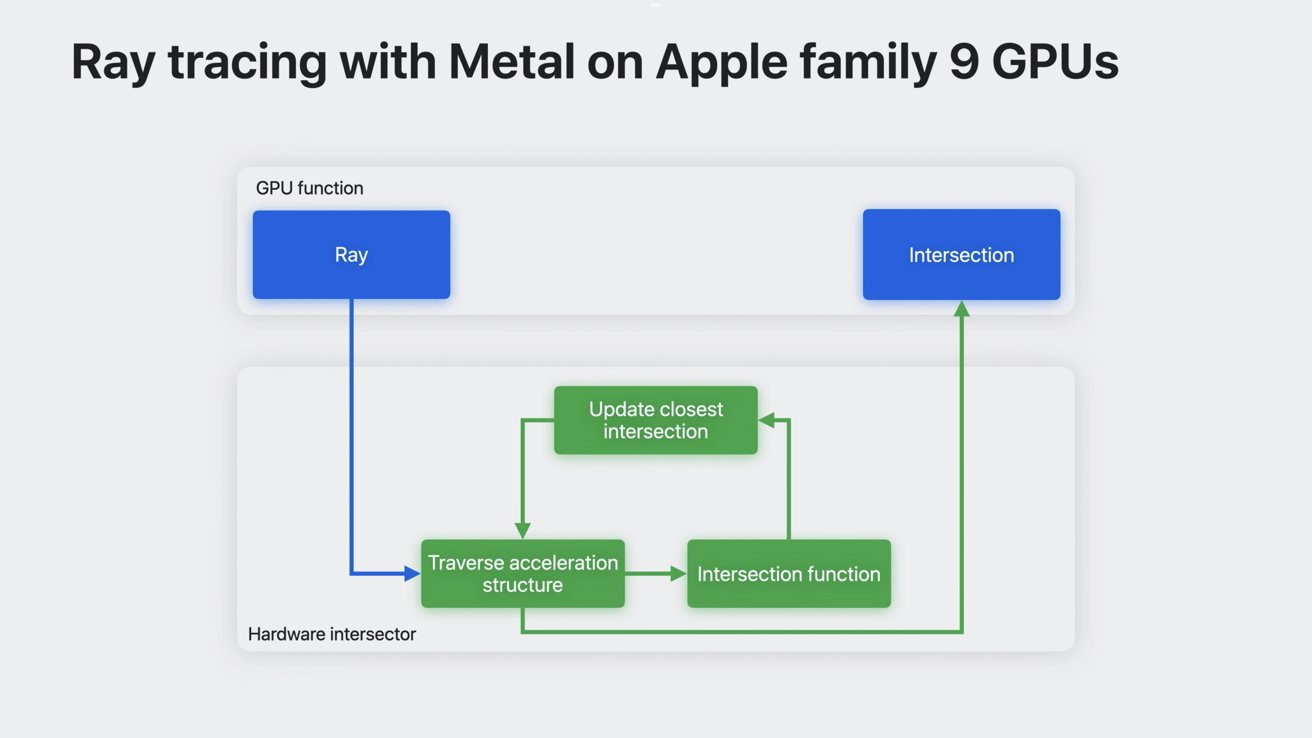Click the blue Intersection box
Screen dimensions: 1312x738
(x=961, y=255)
